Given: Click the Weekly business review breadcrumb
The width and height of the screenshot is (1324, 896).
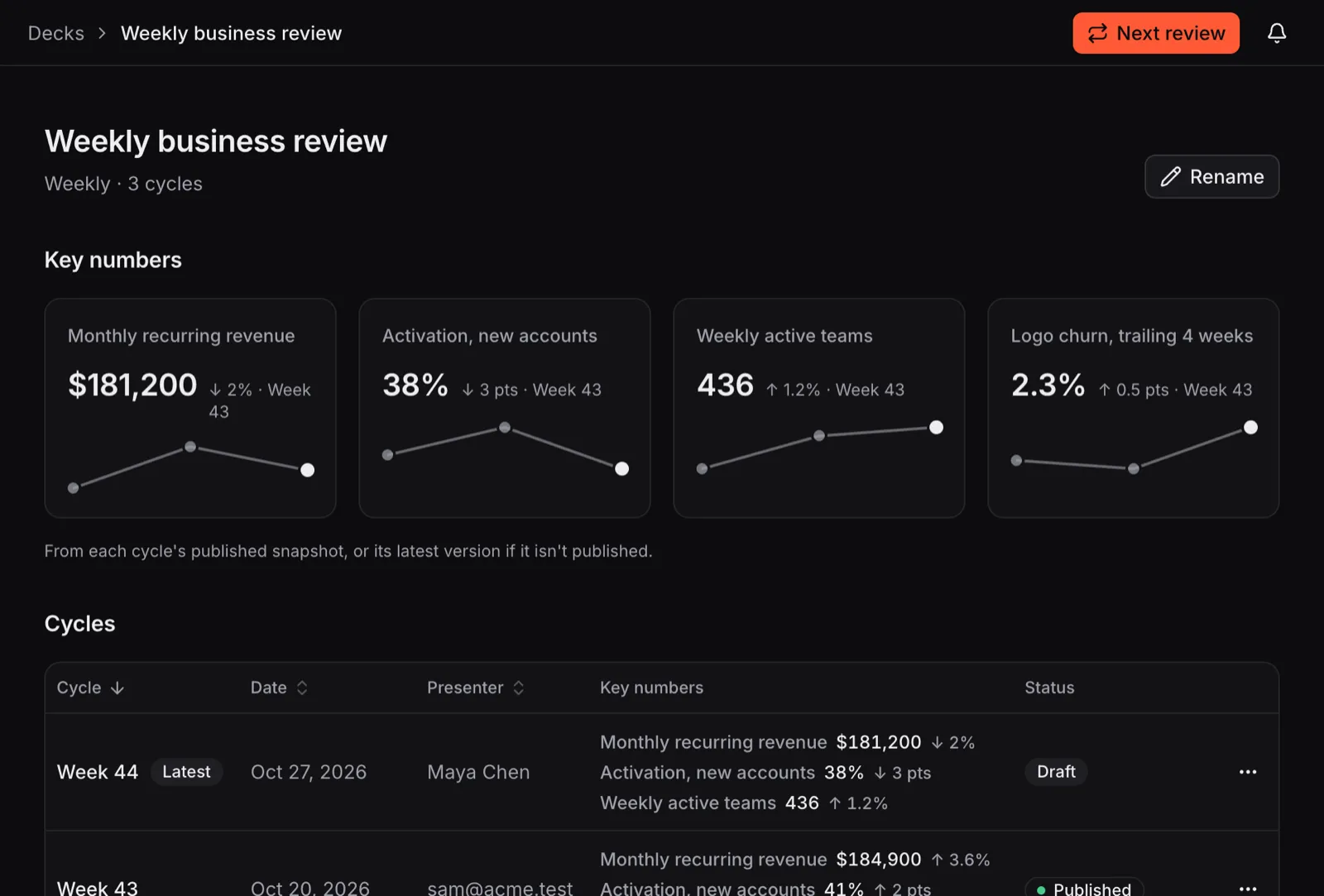Looking at the screenshot, I should [x=231, y=33].
